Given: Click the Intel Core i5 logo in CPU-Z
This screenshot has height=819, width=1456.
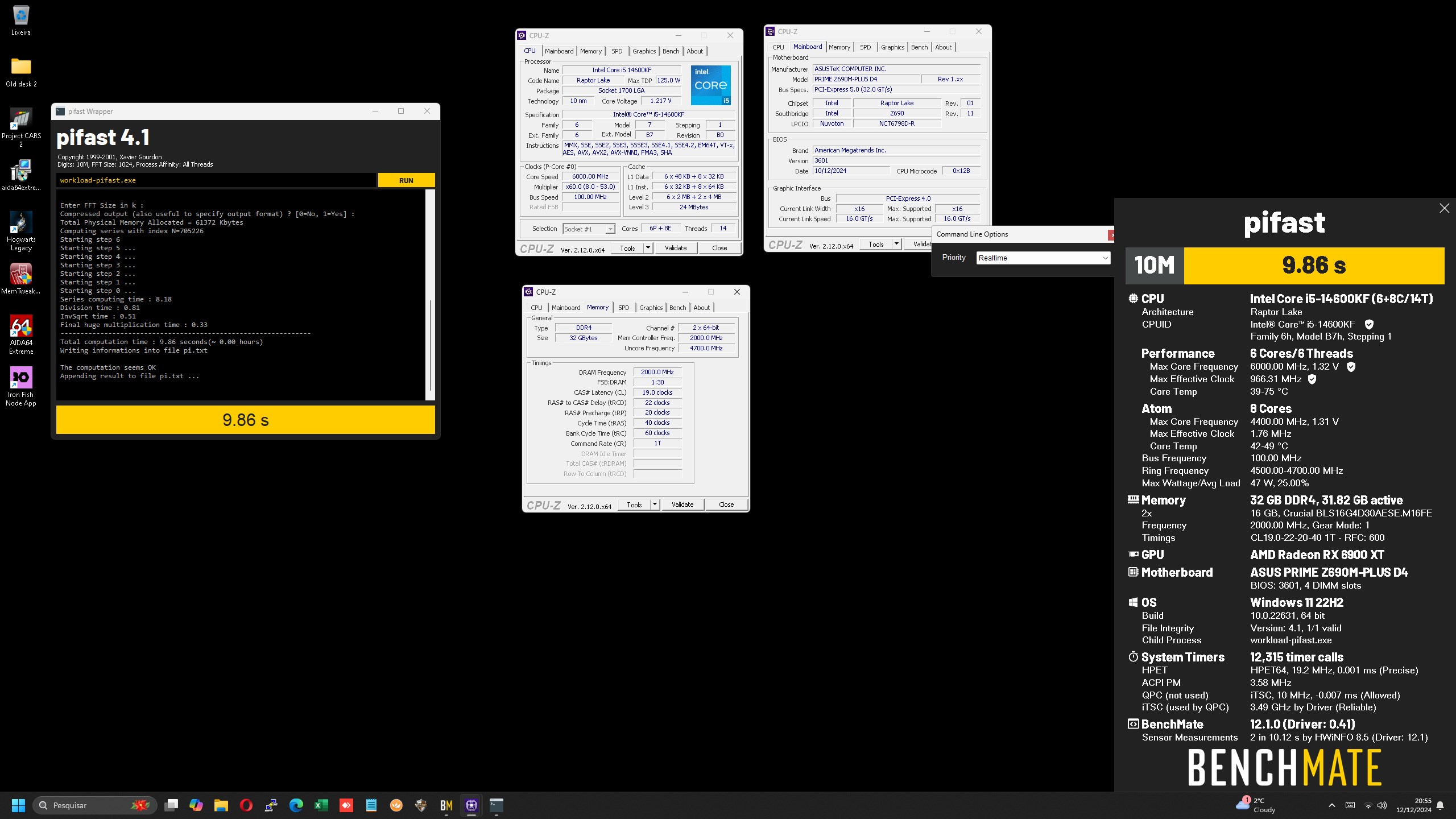Looking at the screenshot, I should (710, 85).
